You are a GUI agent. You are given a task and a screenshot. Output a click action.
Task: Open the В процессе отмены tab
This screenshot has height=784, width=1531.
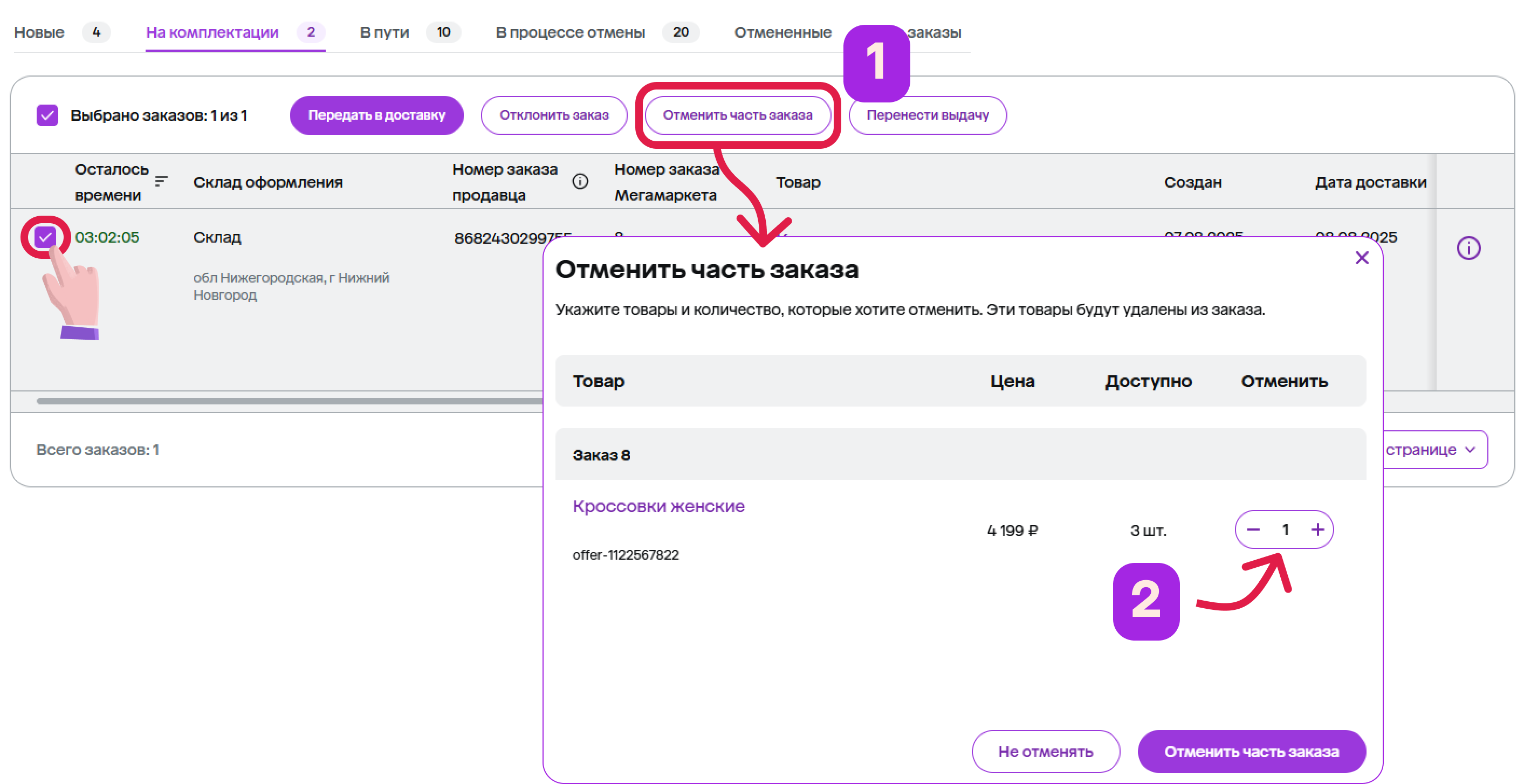(x=569, y=32)
